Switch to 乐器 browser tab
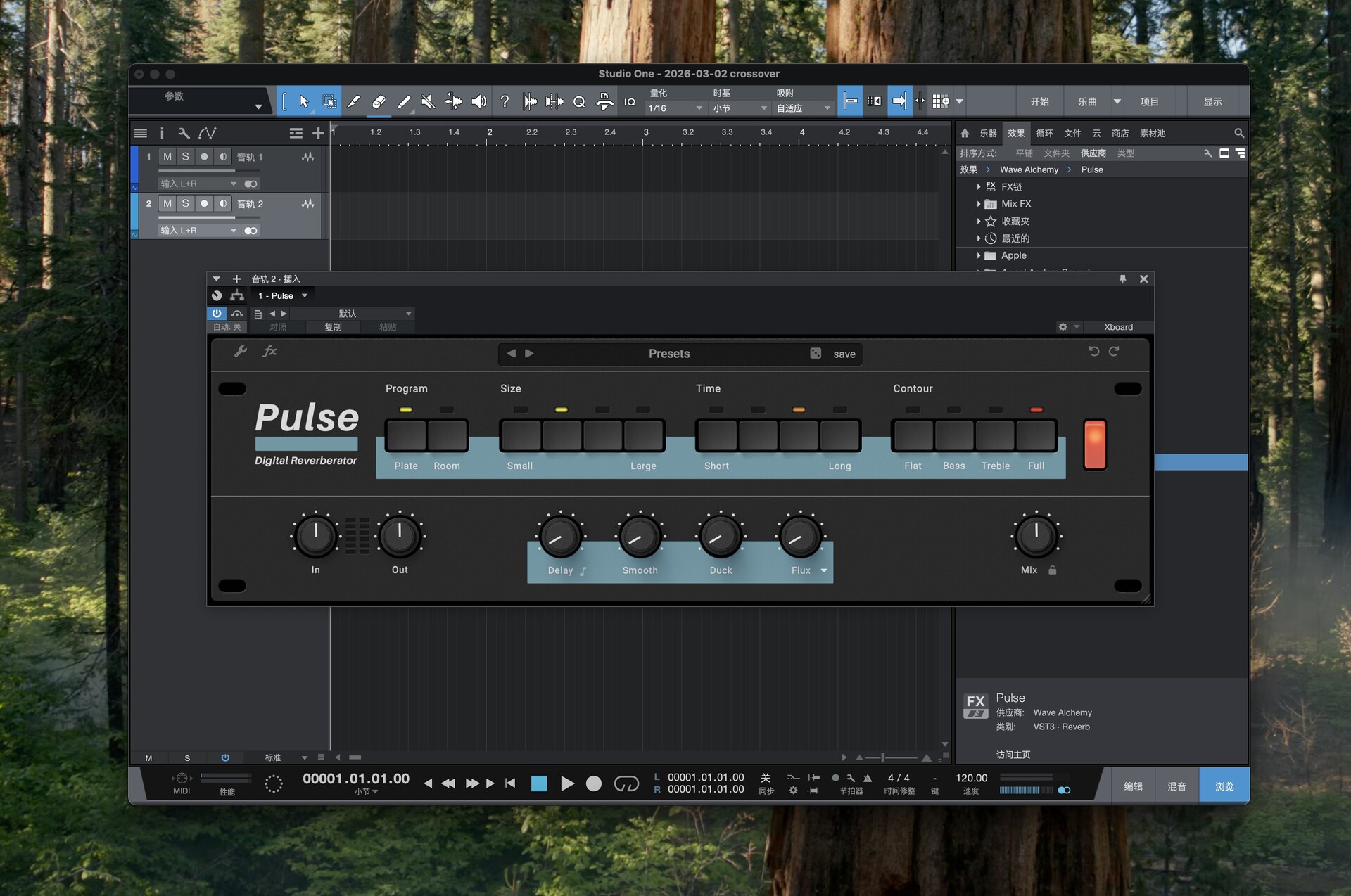This screenshot has height=896, width=1351. [988, 133]
